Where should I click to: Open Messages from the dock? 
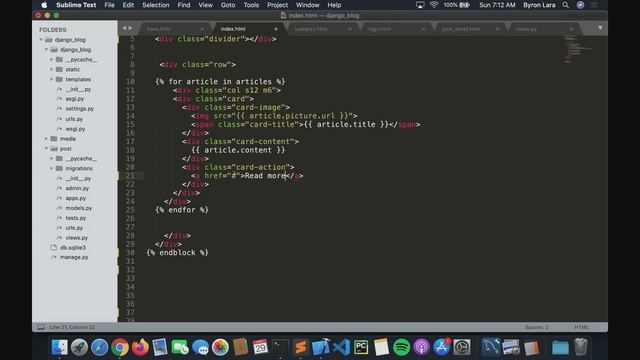[x=200, y=347]
